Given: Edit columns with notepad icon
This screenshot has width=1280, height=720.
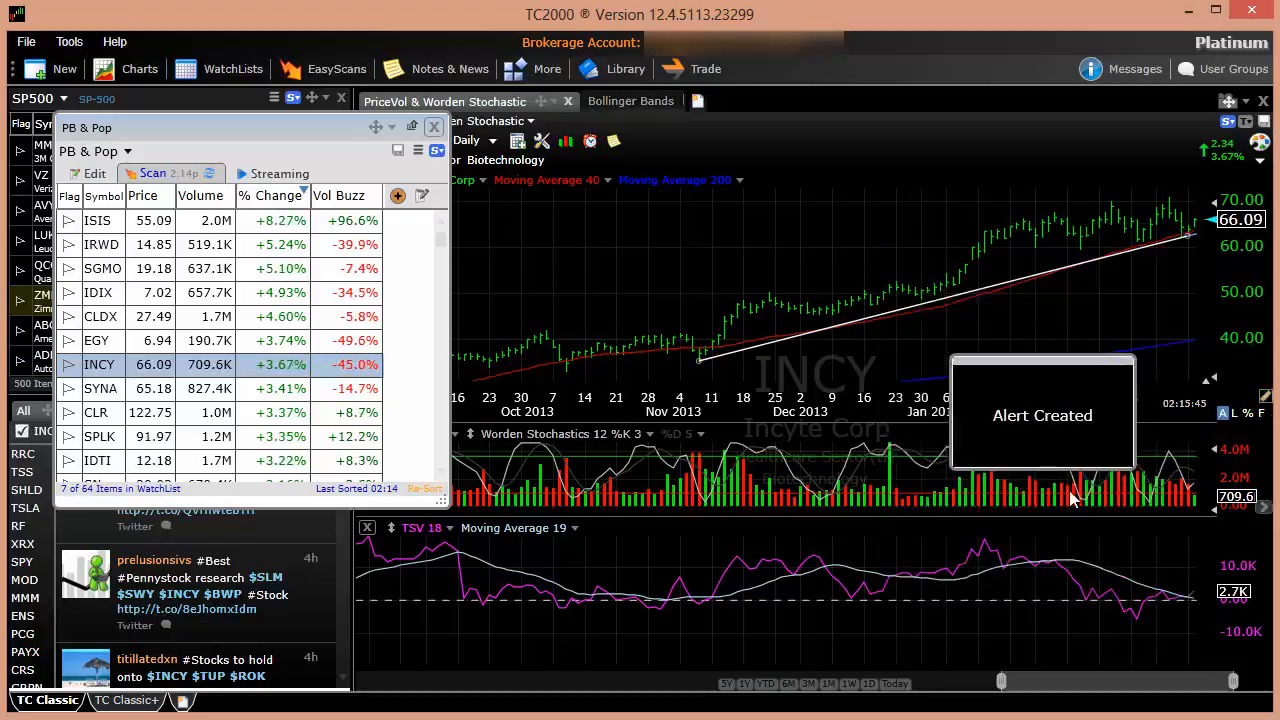Looking at the screenshot, I should tap(422, 196).
